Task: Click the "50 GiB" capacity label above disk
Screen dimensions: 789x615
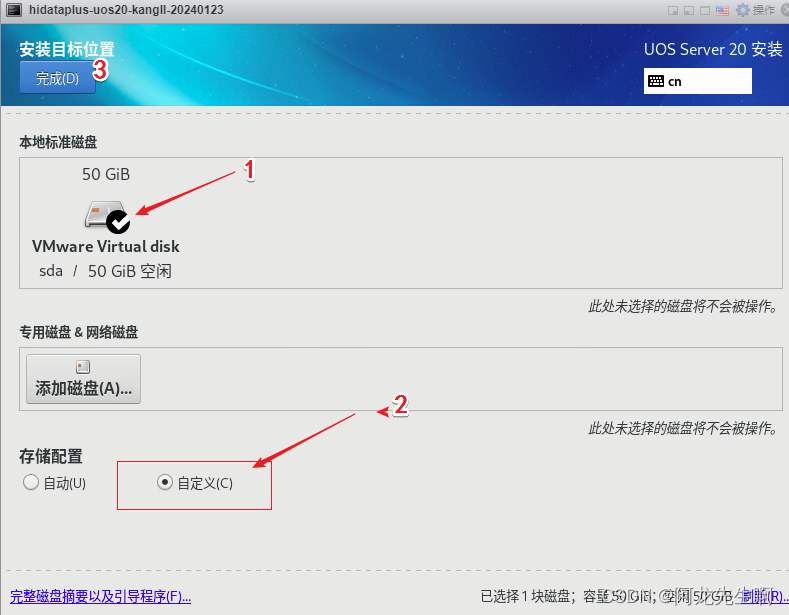Action: click(106, 174)
